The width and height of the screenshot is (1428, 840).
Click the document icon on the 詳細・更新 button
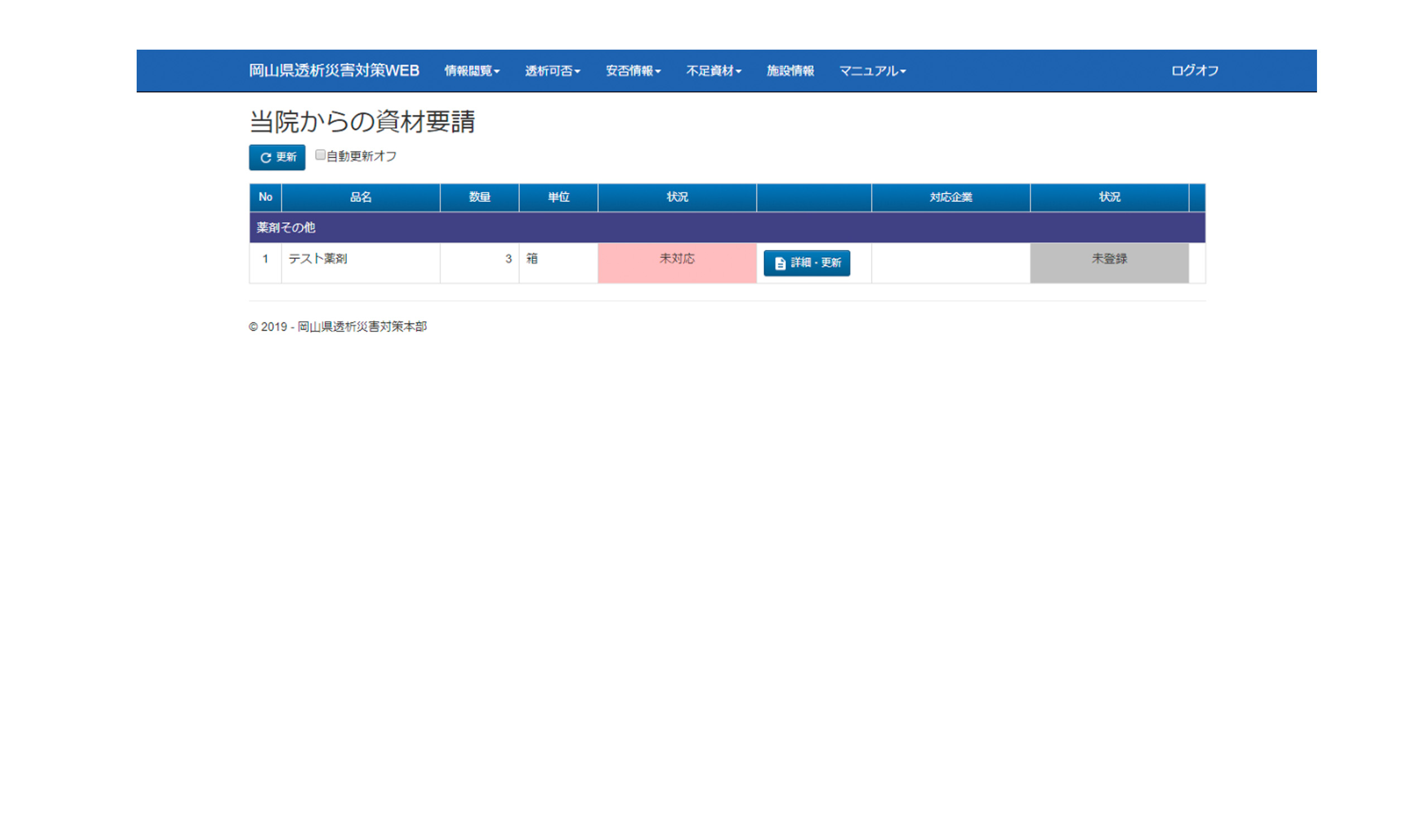pos(780,263)
